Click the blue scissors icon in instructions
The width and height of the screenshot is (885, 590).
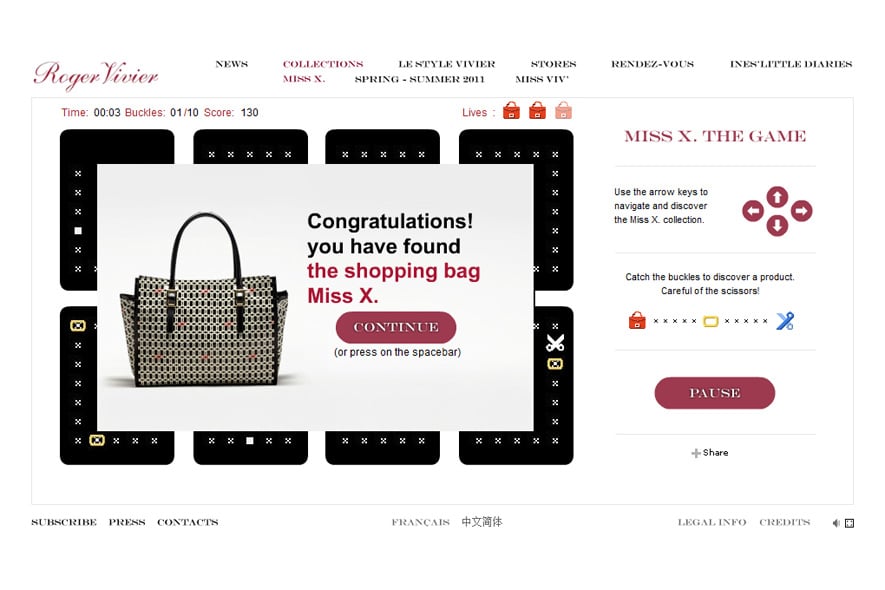click(785, 321)
